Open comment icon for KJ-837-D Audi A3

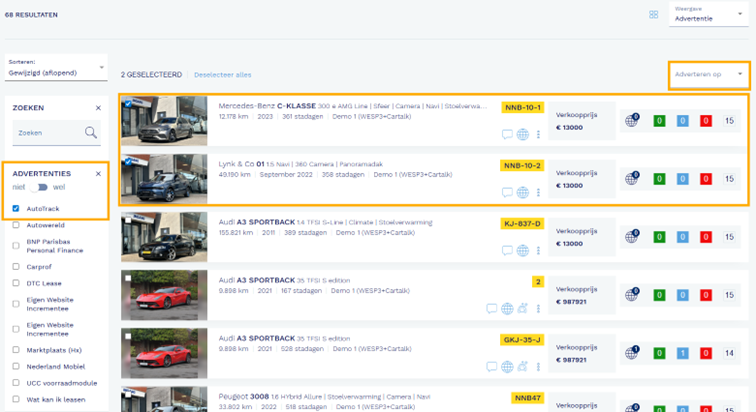(x=507, y=251)
